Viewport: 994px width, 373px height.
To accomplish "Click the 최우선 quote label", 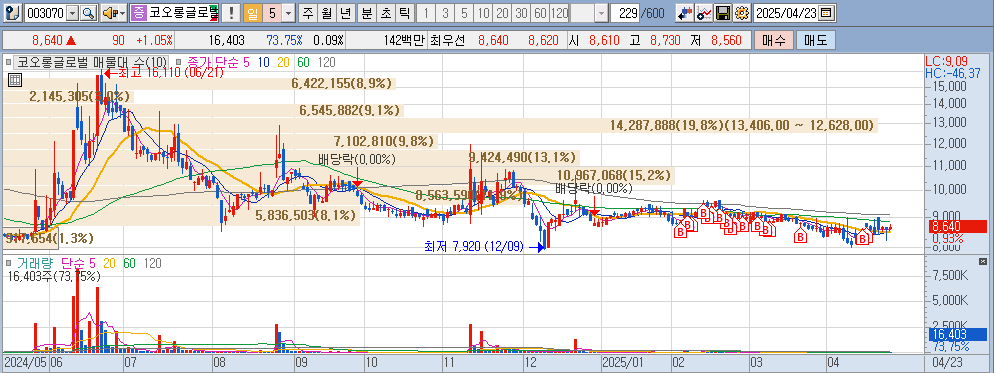I will (x=448, y=41).
